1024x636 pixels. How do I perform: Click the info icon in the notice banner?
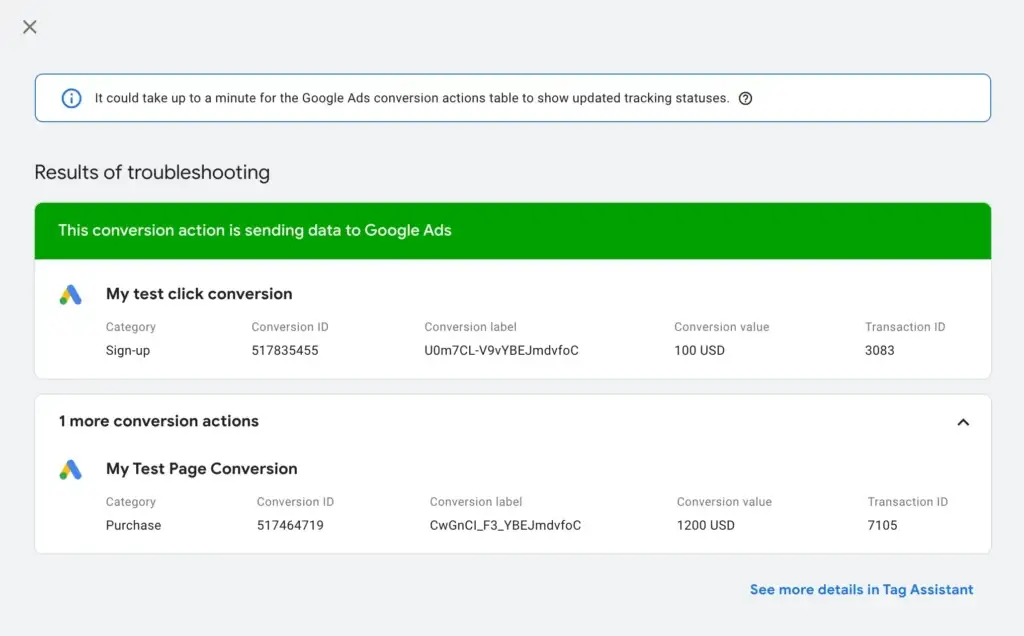[70, 97]
